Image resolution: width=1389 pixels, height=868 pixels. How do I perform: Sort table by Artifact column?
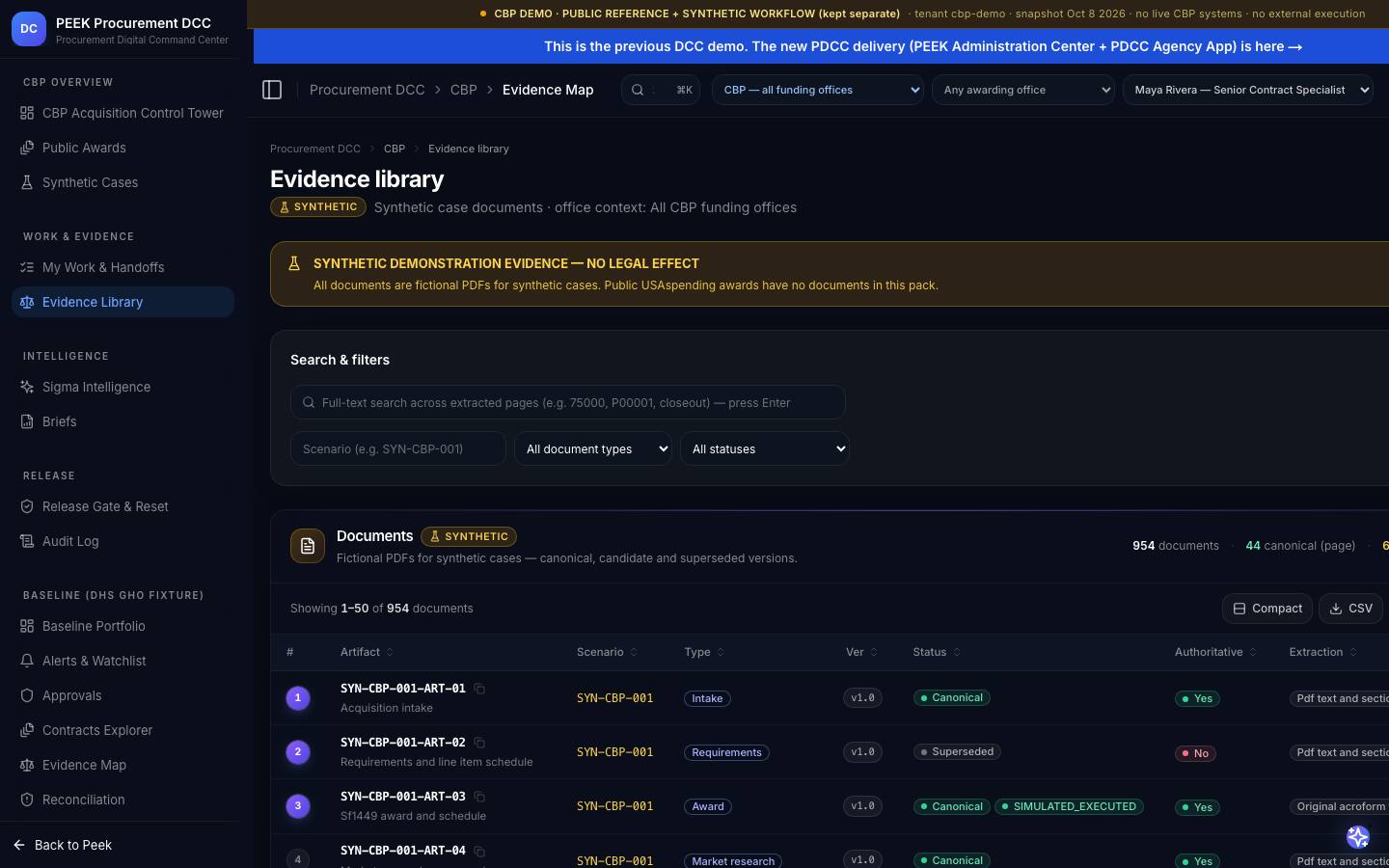pyautogui.click(x=367, y=652)
